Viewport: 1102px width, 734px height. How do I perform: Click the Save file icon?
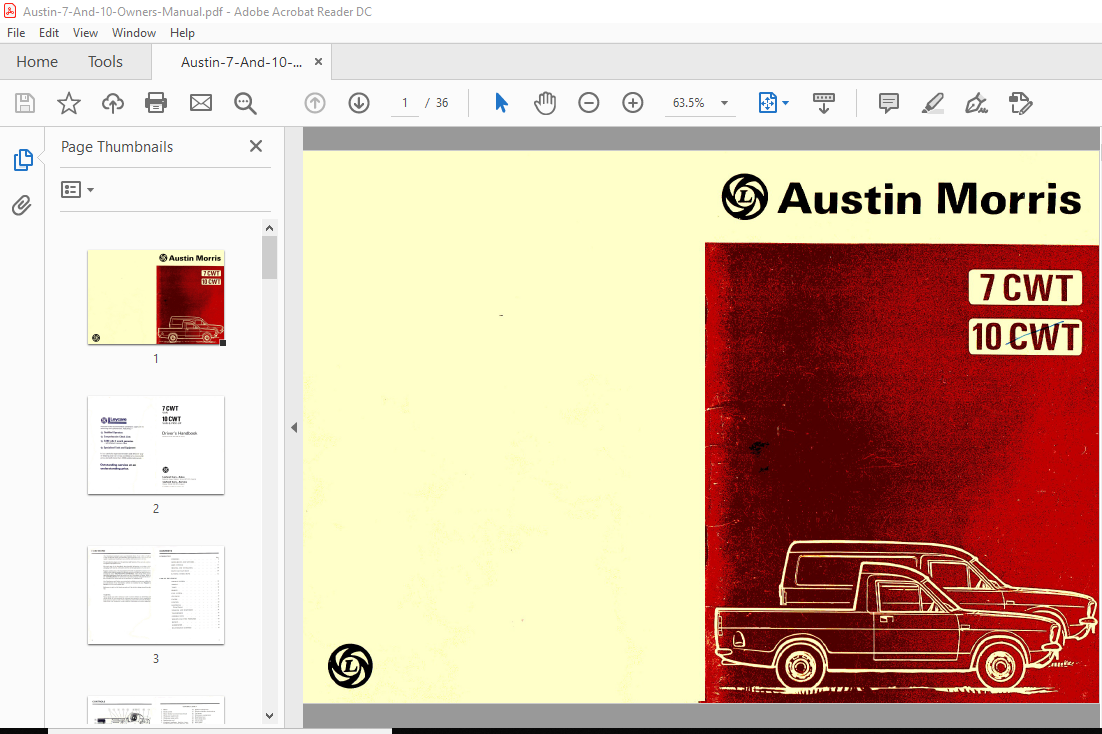pyautogui.click(x=25, y=103)
